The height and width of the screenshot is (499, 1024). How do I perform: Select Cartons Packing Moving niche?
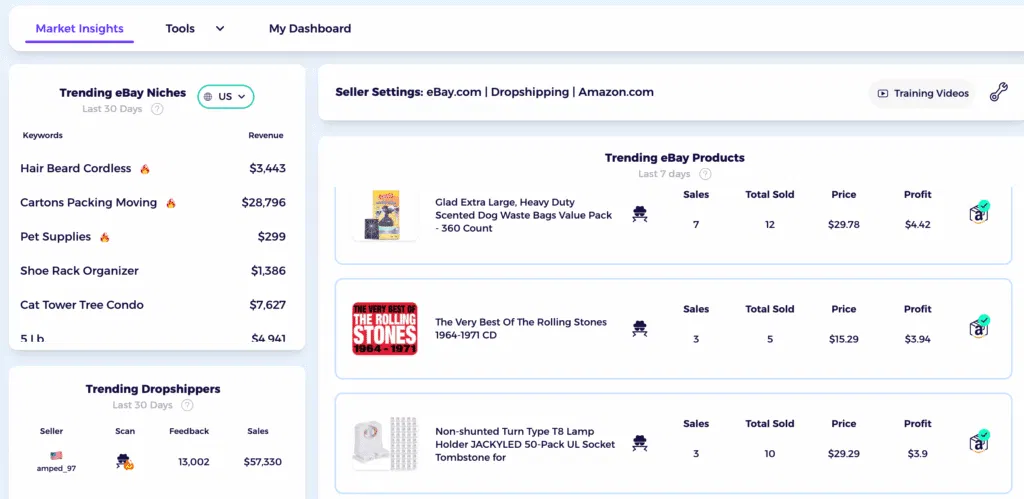pyautogui.click(x=88, y=202)
